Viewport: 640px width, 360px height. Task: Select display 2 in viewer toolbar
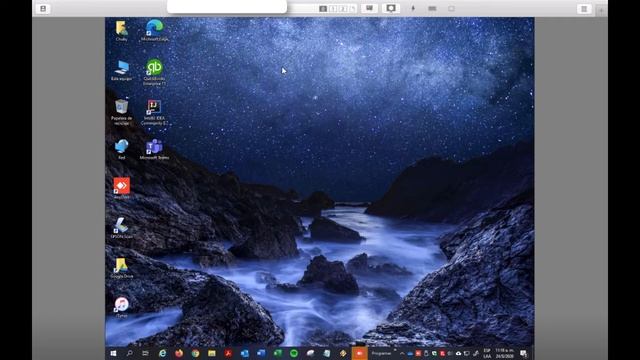coord(343,9)
